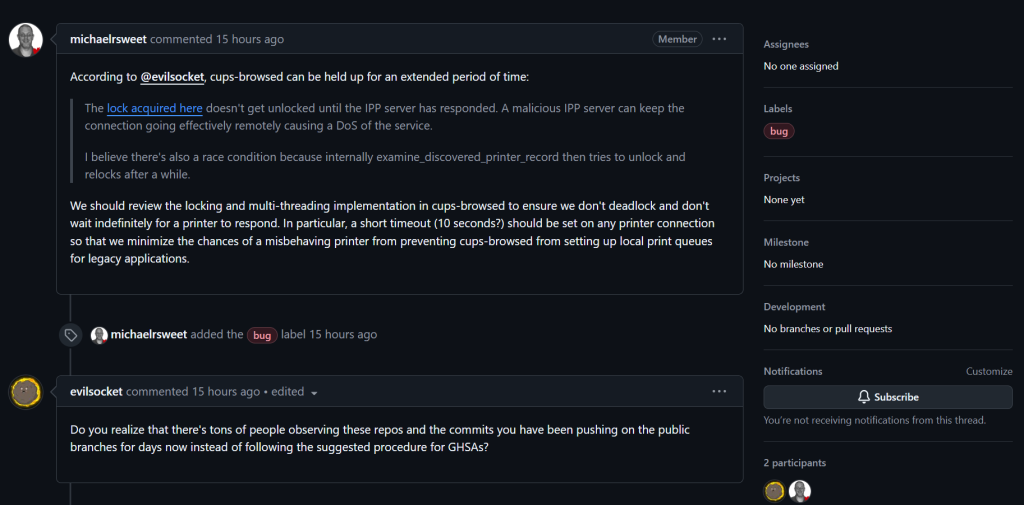Screen dimensions: 1024x505
Task: Click the Subscribe notifications button
Action: [888, 397]
